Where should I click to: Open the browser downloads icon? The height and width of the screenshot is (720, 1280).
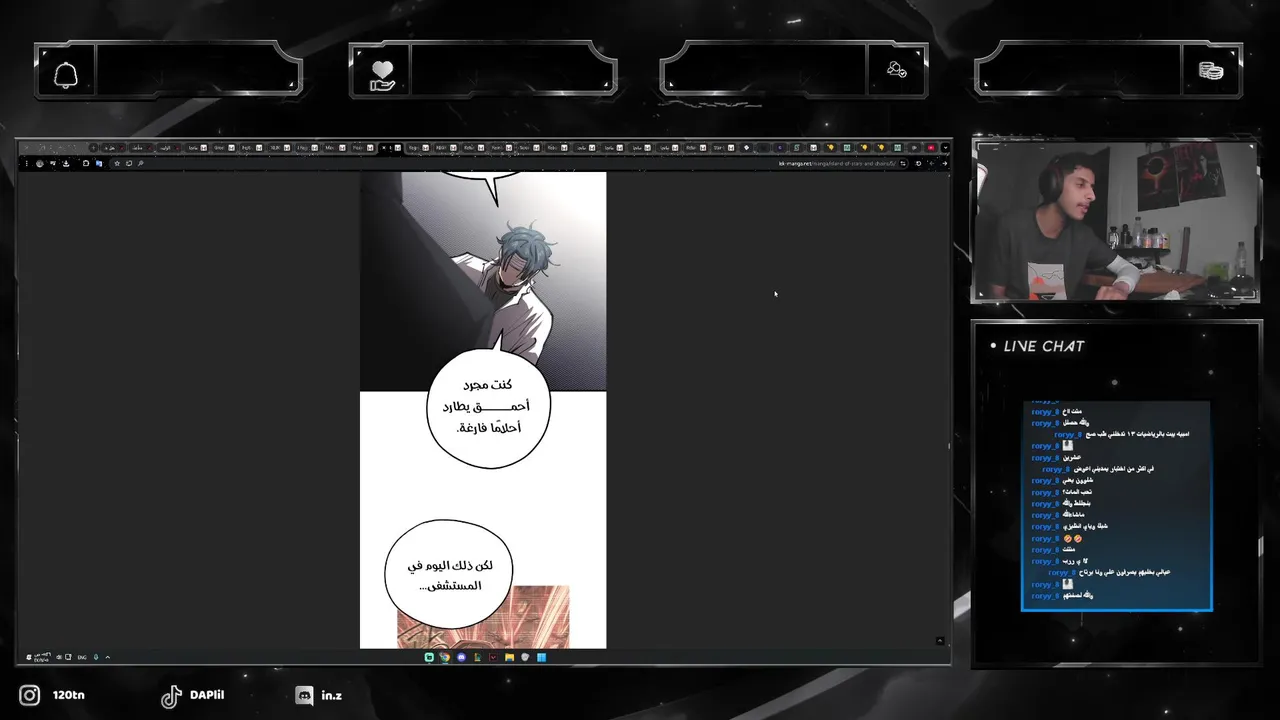point(66,163)
